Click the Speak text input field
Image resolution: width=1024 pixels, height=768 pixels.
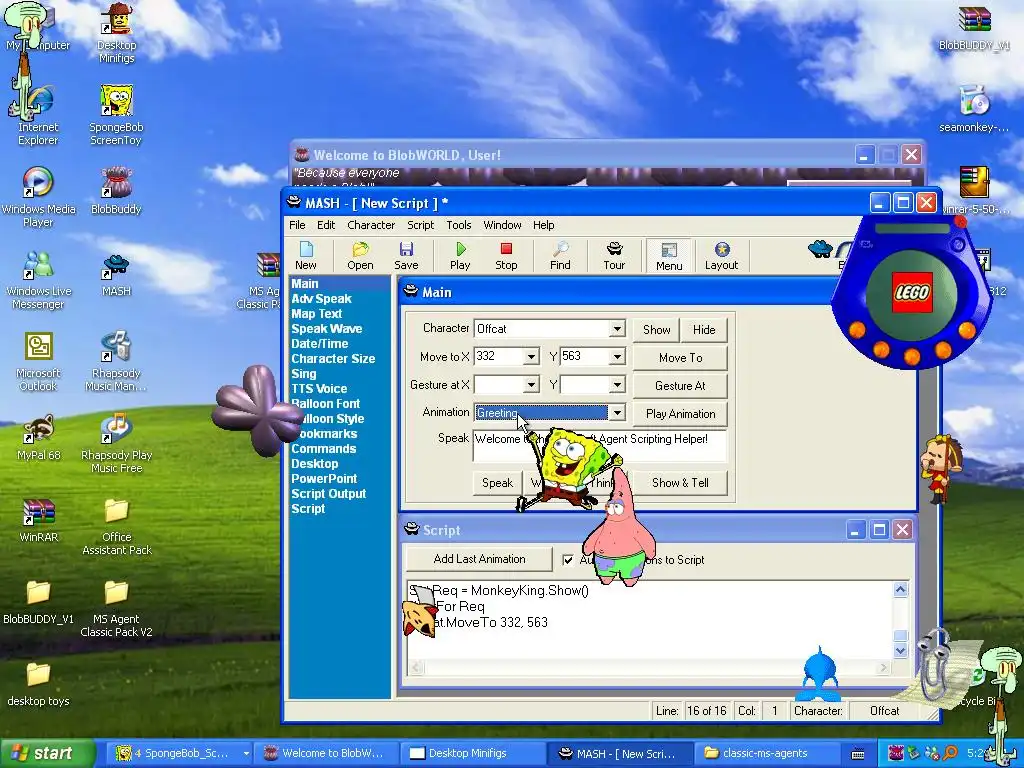(x=600, y=446)
